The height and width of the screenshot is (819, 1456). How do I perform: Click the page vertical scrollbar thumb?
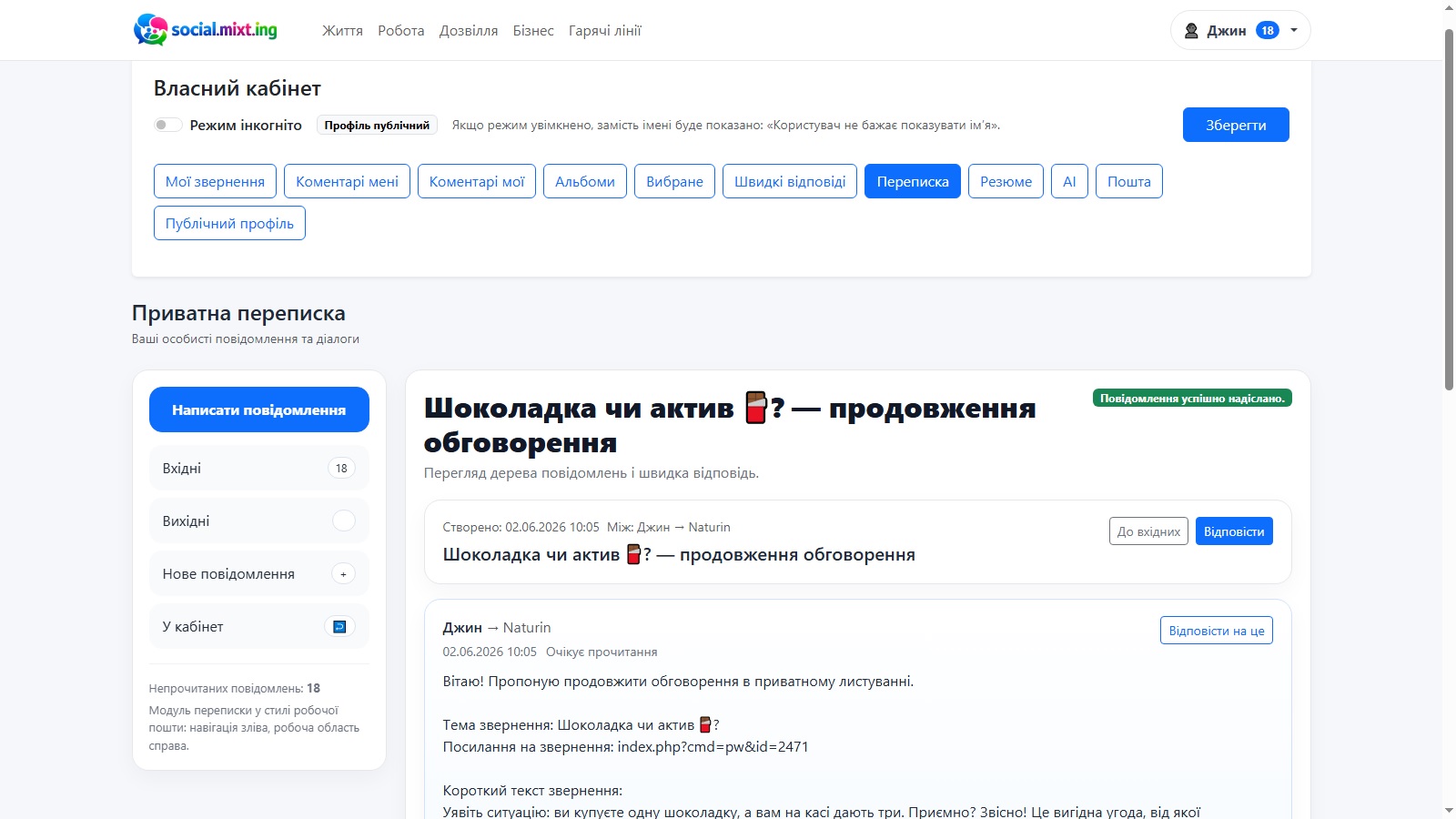1449,209
